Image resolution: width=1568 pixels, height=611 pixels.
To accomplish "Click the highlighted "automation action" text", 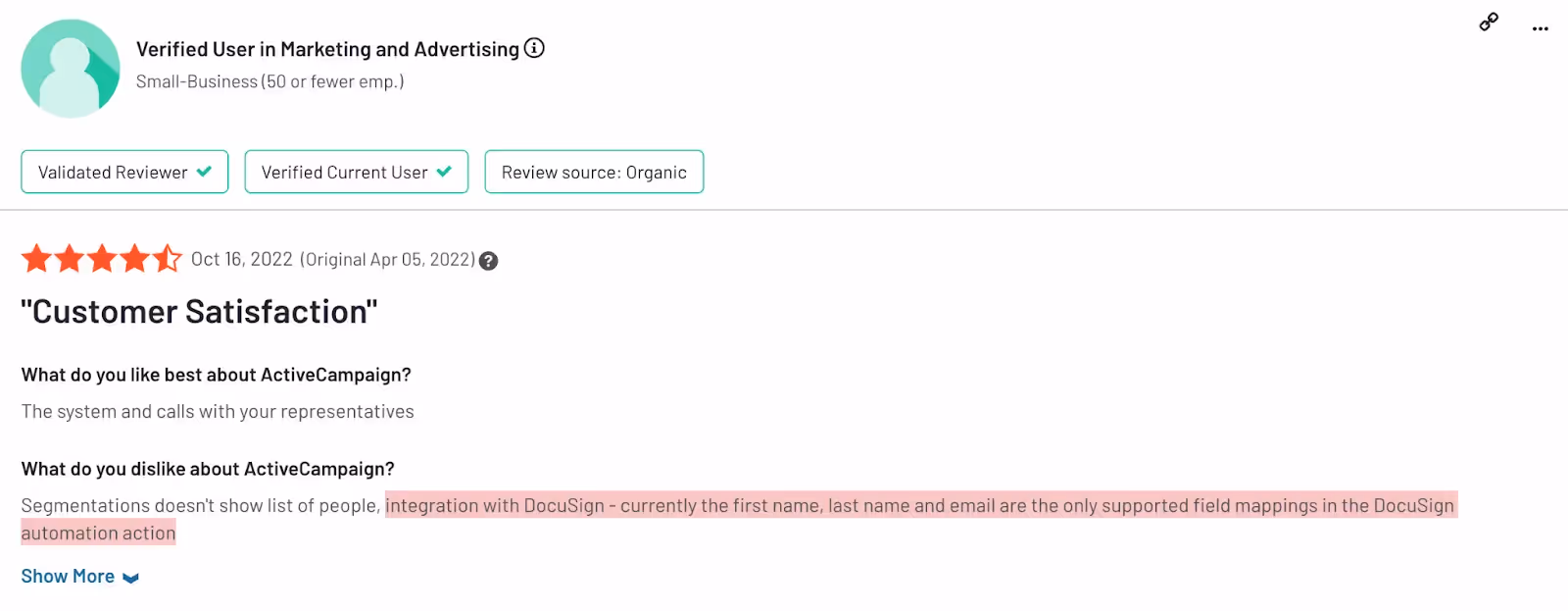I will (x=98, y=534).
